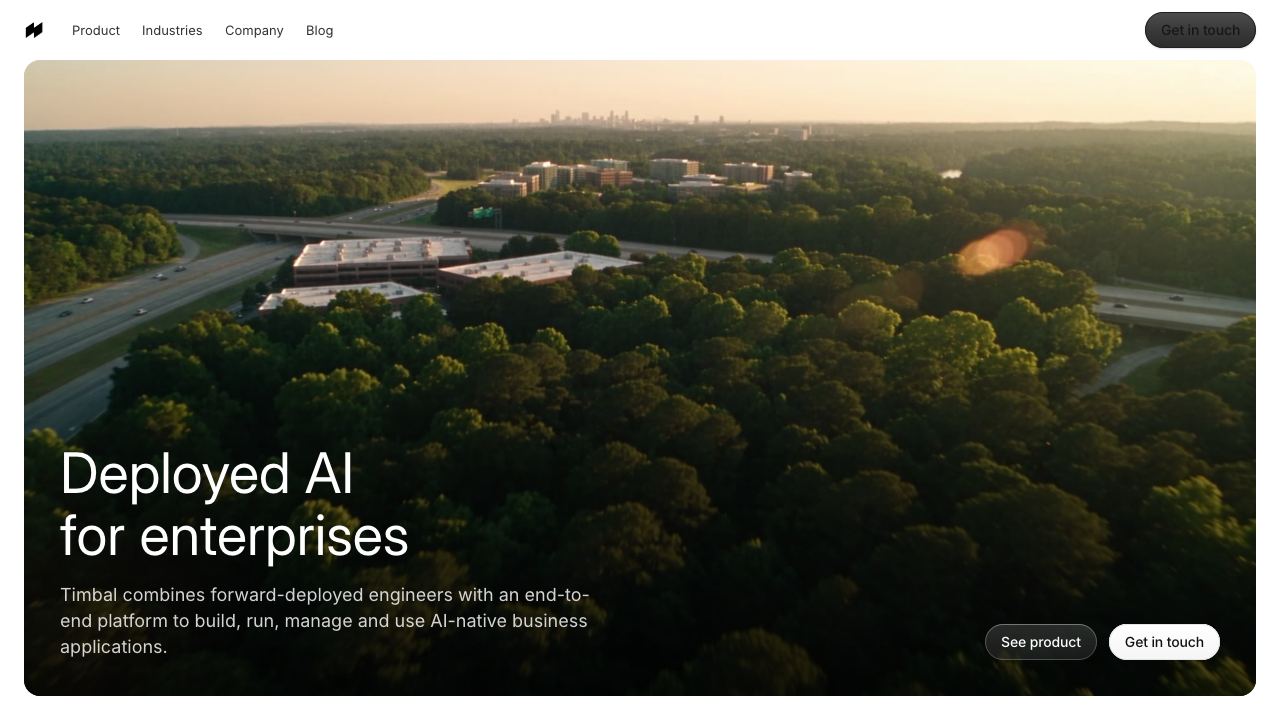This screenshot has height=720, width=1280.
Task: Go to the Blog page
Action: 320,31
